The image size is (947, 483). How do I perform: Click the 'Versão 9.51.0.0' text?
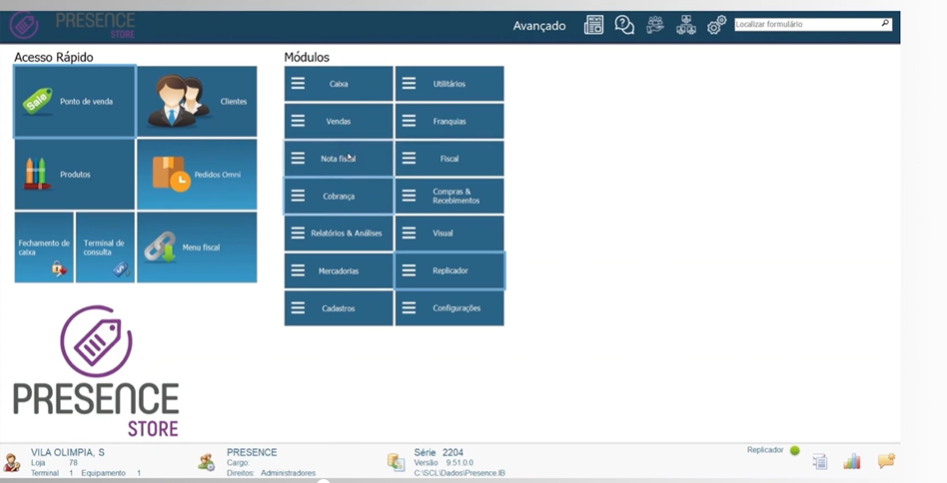(444, 462)
